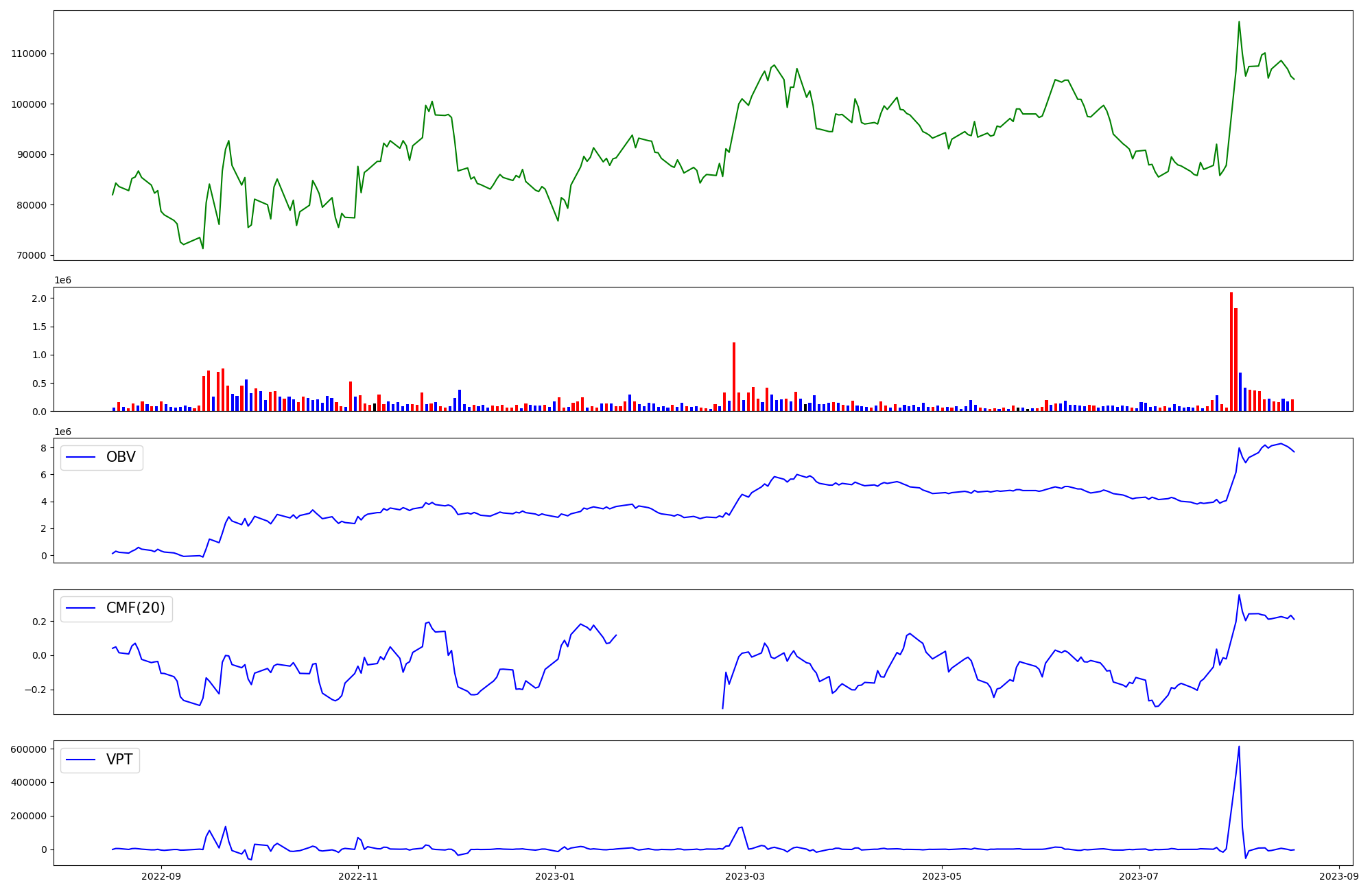This screenshot has width=1372, height=892.
Task: Click the 2022-09 x-axis date label
Action: point(161,876)
